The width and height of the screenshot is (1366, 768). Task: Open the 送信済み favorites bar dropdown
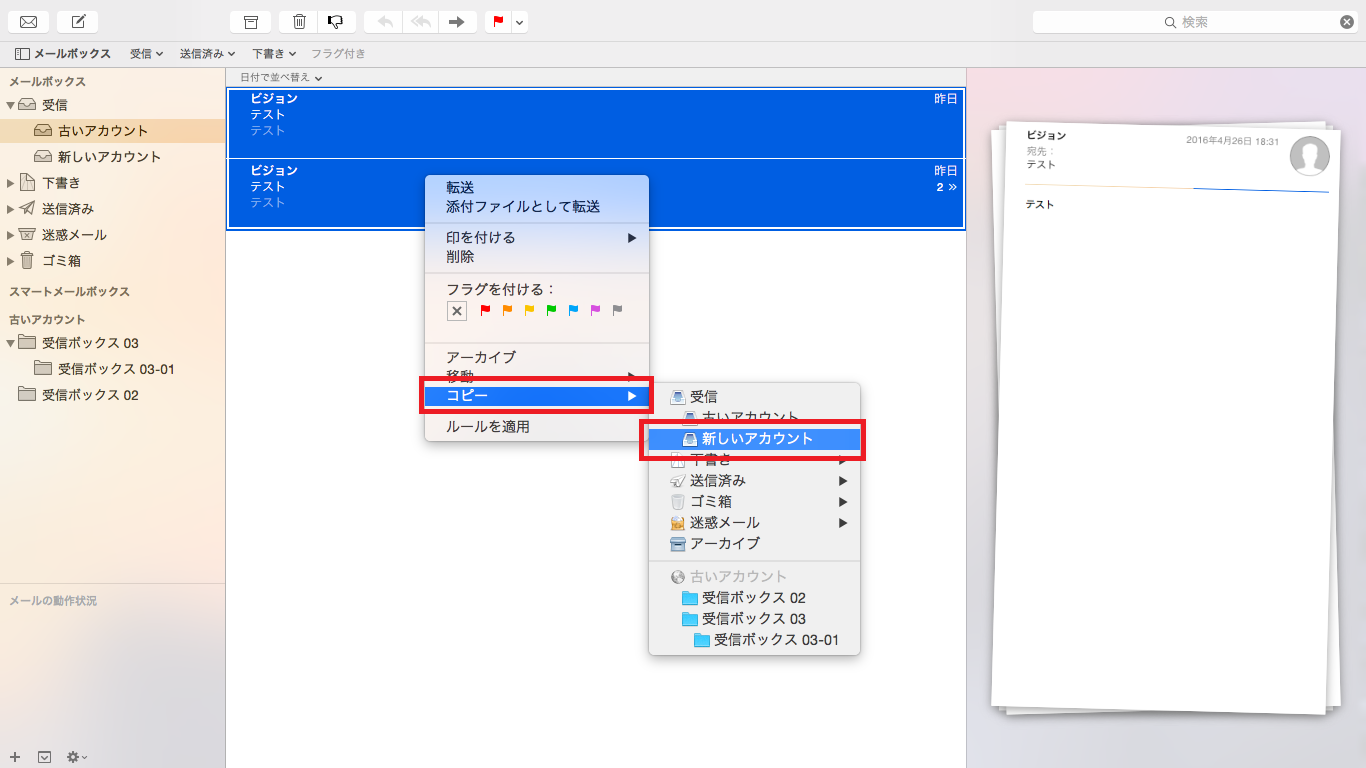(207, 53)
